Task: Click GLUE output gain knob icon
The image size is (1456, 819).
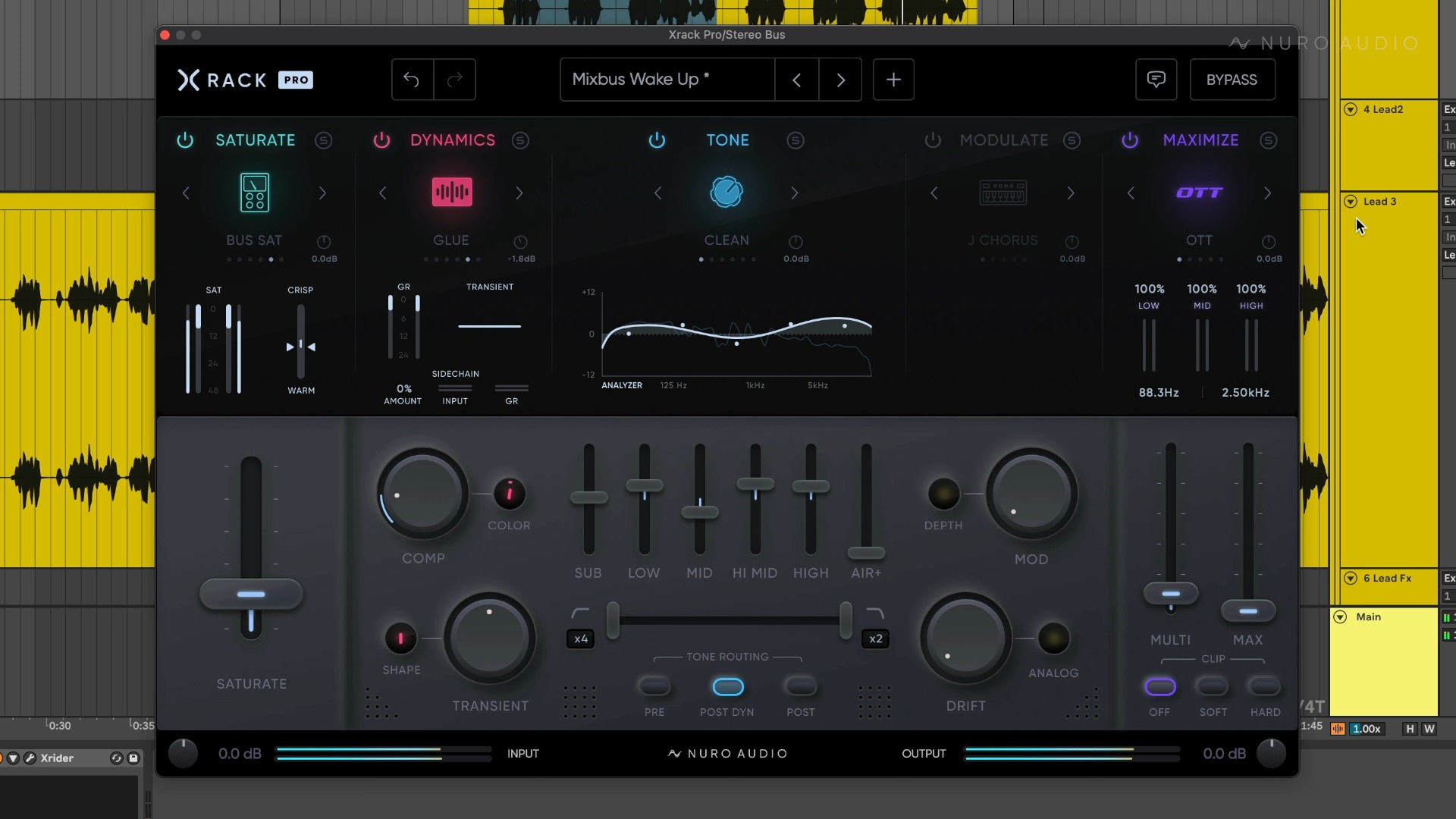Action: [520, 242]
